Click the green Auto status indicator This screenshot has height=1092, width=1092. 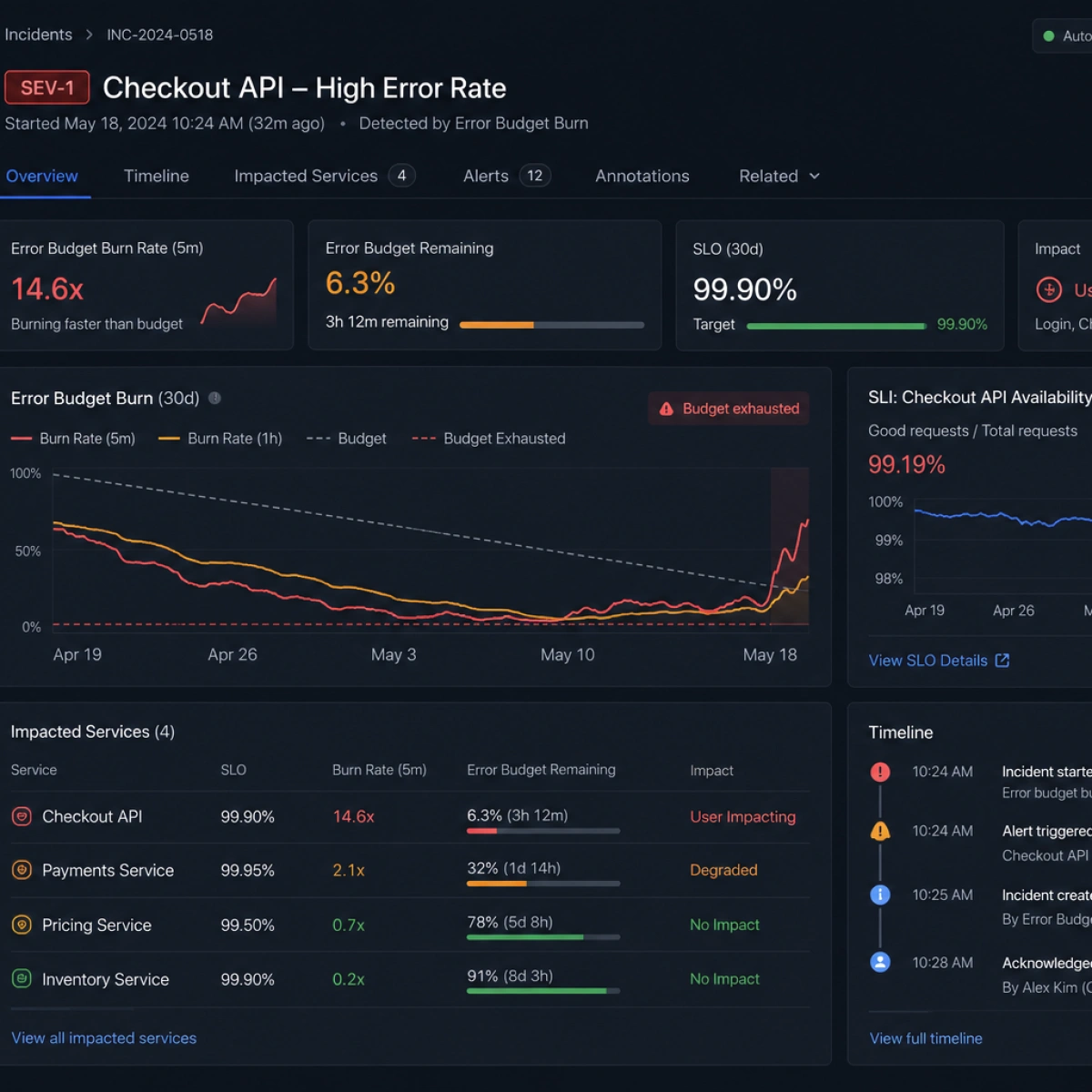(x=1048, y=35)
